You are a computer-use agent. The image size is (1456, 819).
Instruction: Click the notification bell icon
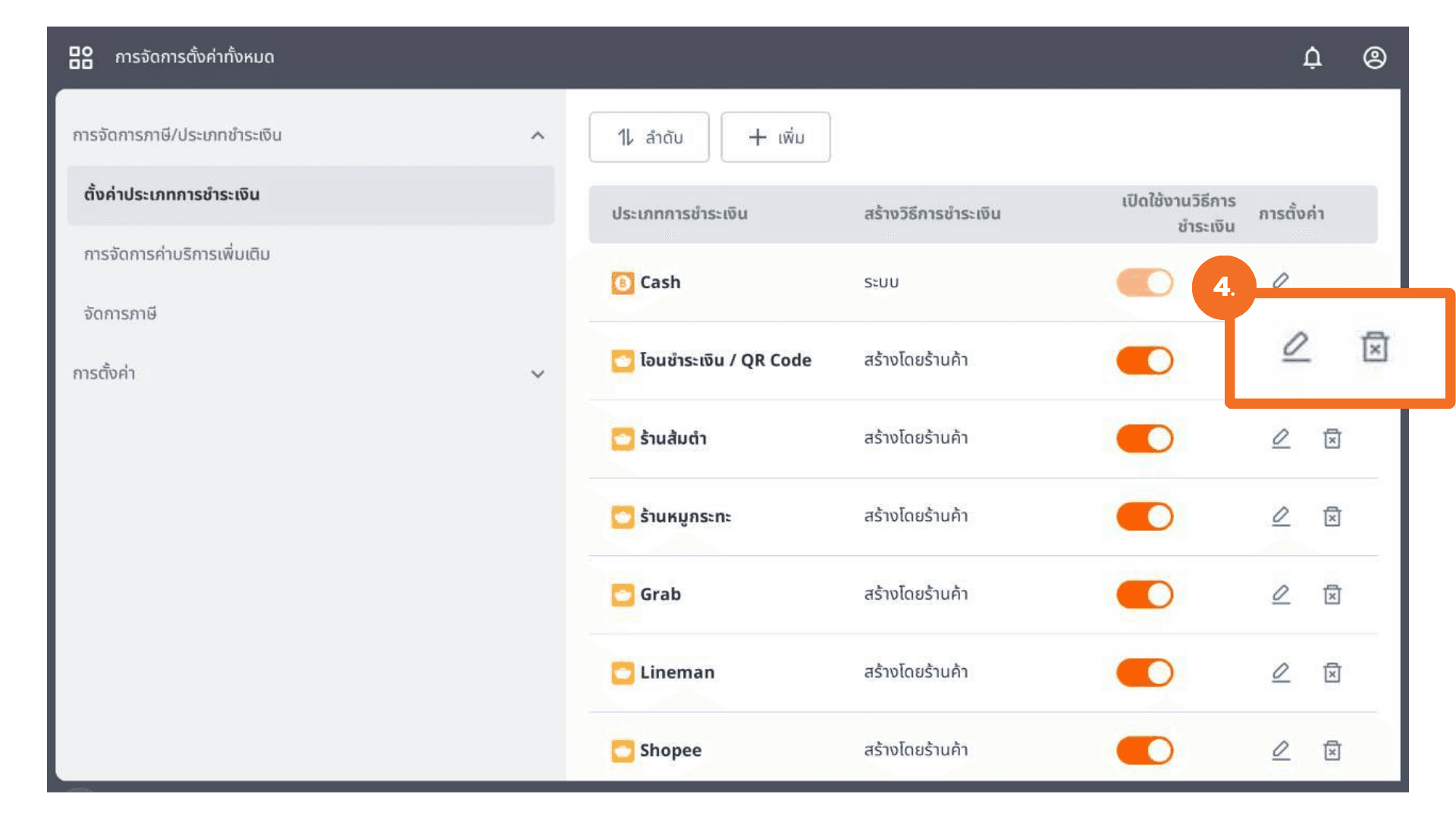click(x=1312, y=58)
